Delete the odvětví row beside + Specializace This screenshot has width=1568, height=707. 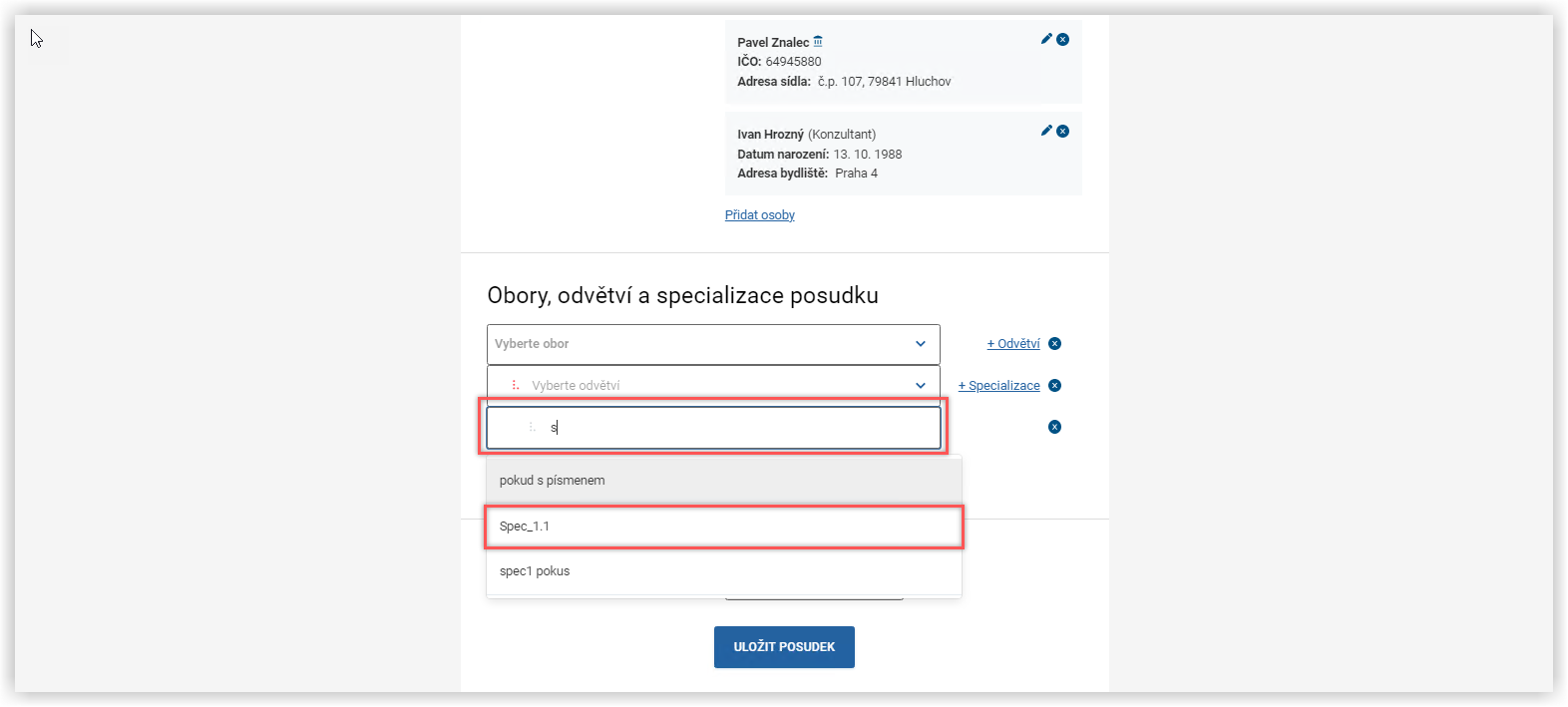[1055, 386]
